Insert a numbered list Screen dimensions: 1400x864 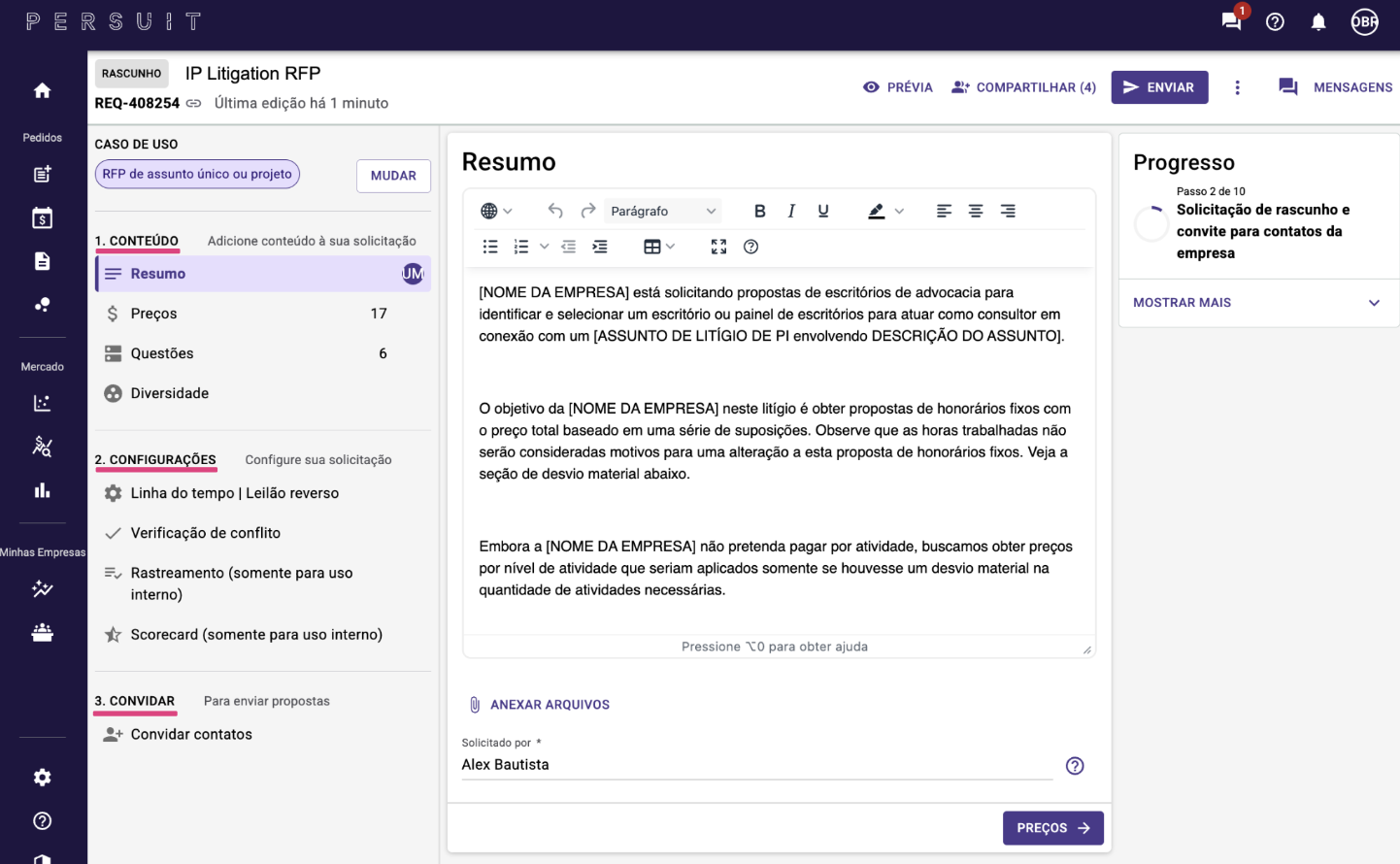[521, 247]
